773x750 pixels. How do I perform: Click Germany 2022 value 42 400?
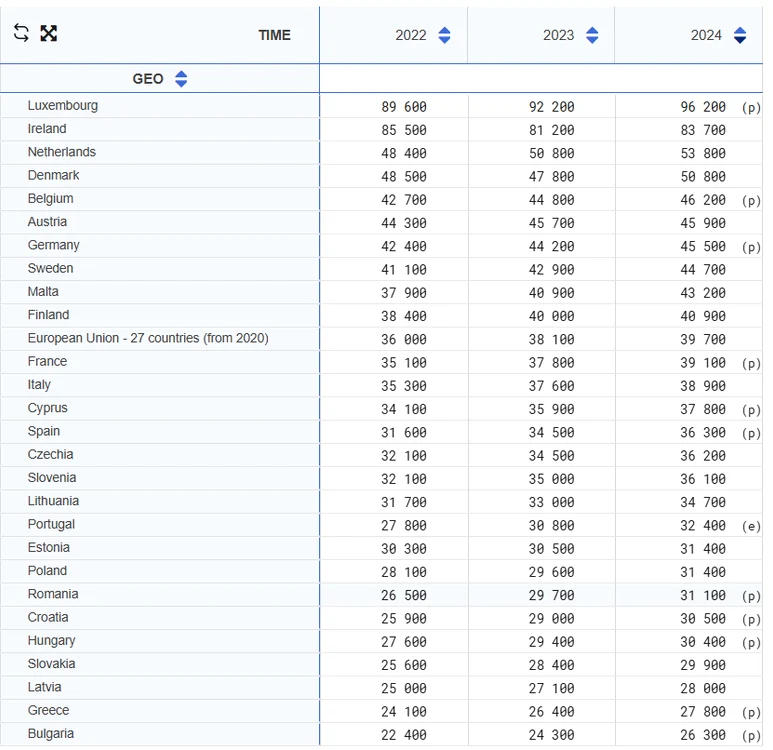pos(404,246)
